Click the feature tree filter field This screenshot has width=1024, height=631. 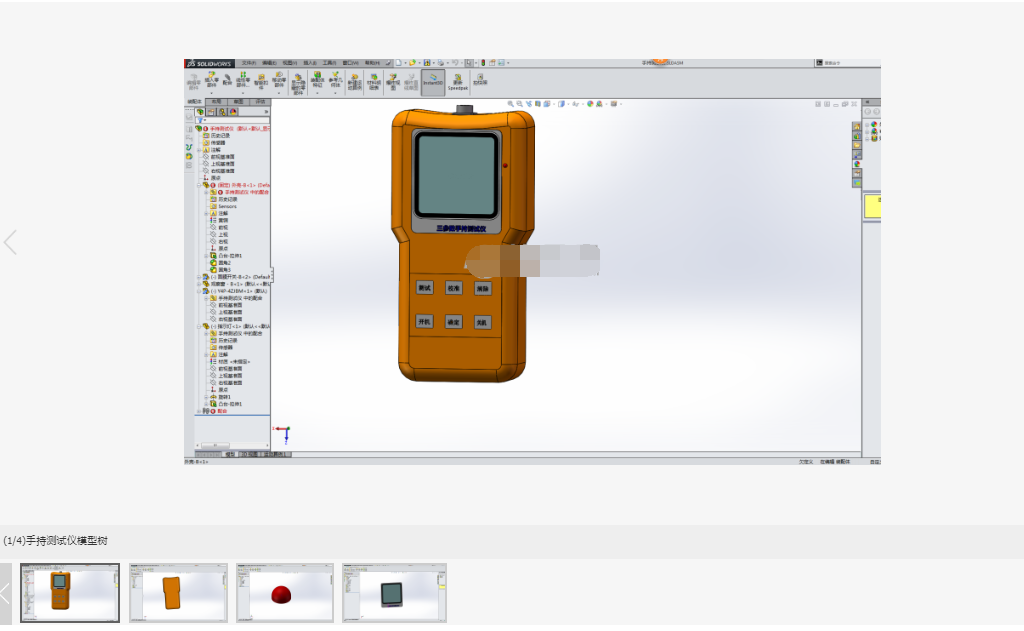pos(233,120)
